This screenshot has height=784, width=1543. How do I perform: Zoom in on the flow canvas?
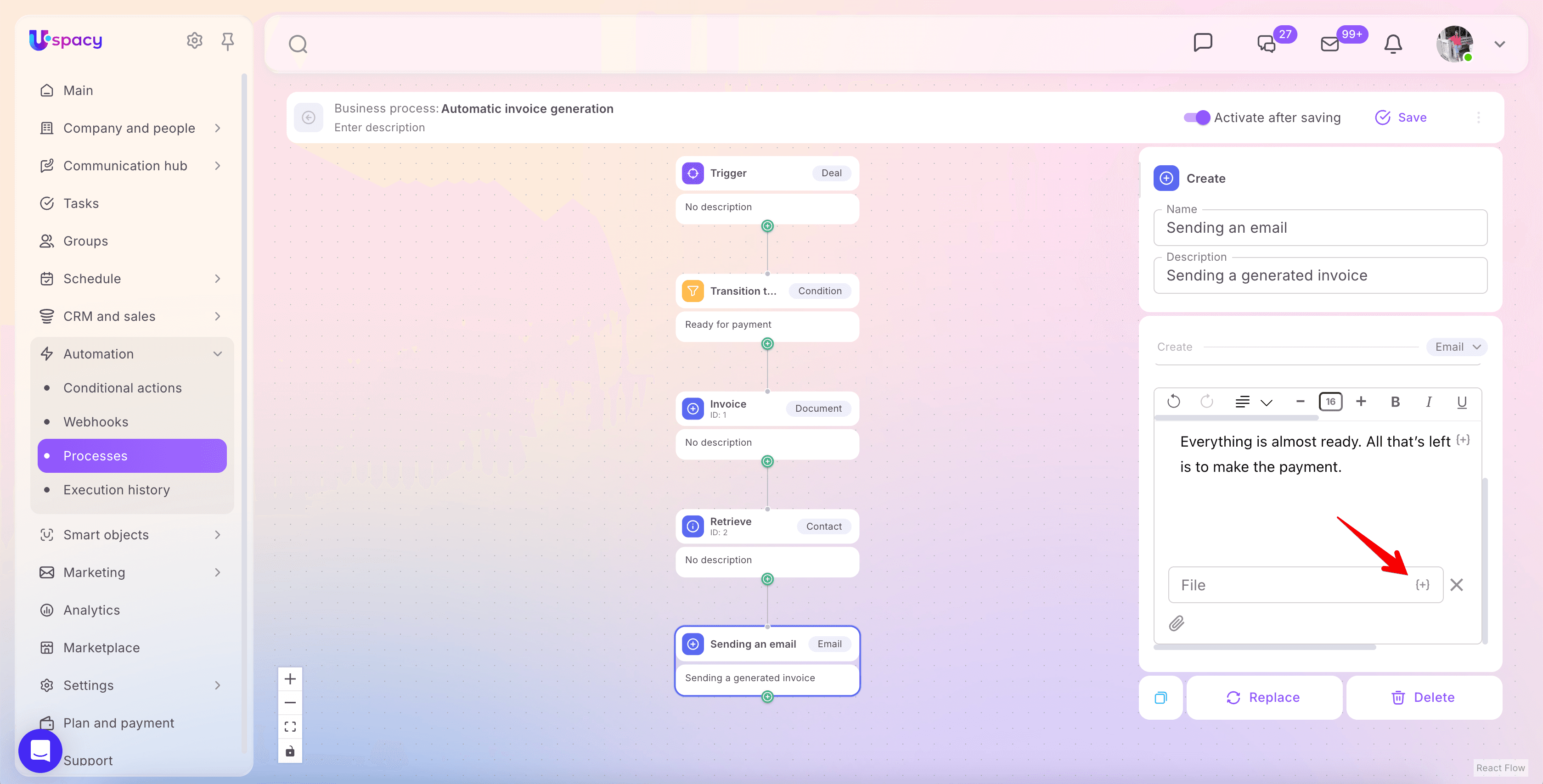pyautogui.click(x=290, y=678)
